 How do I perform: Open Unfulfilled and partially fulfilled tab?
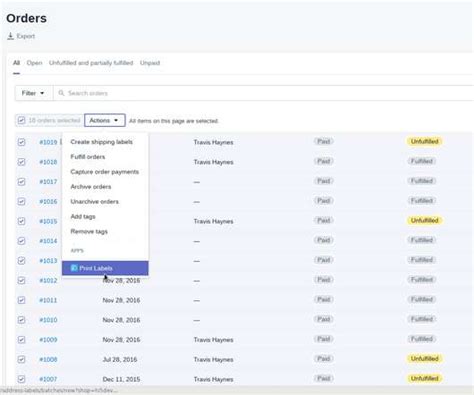point(91,63)
